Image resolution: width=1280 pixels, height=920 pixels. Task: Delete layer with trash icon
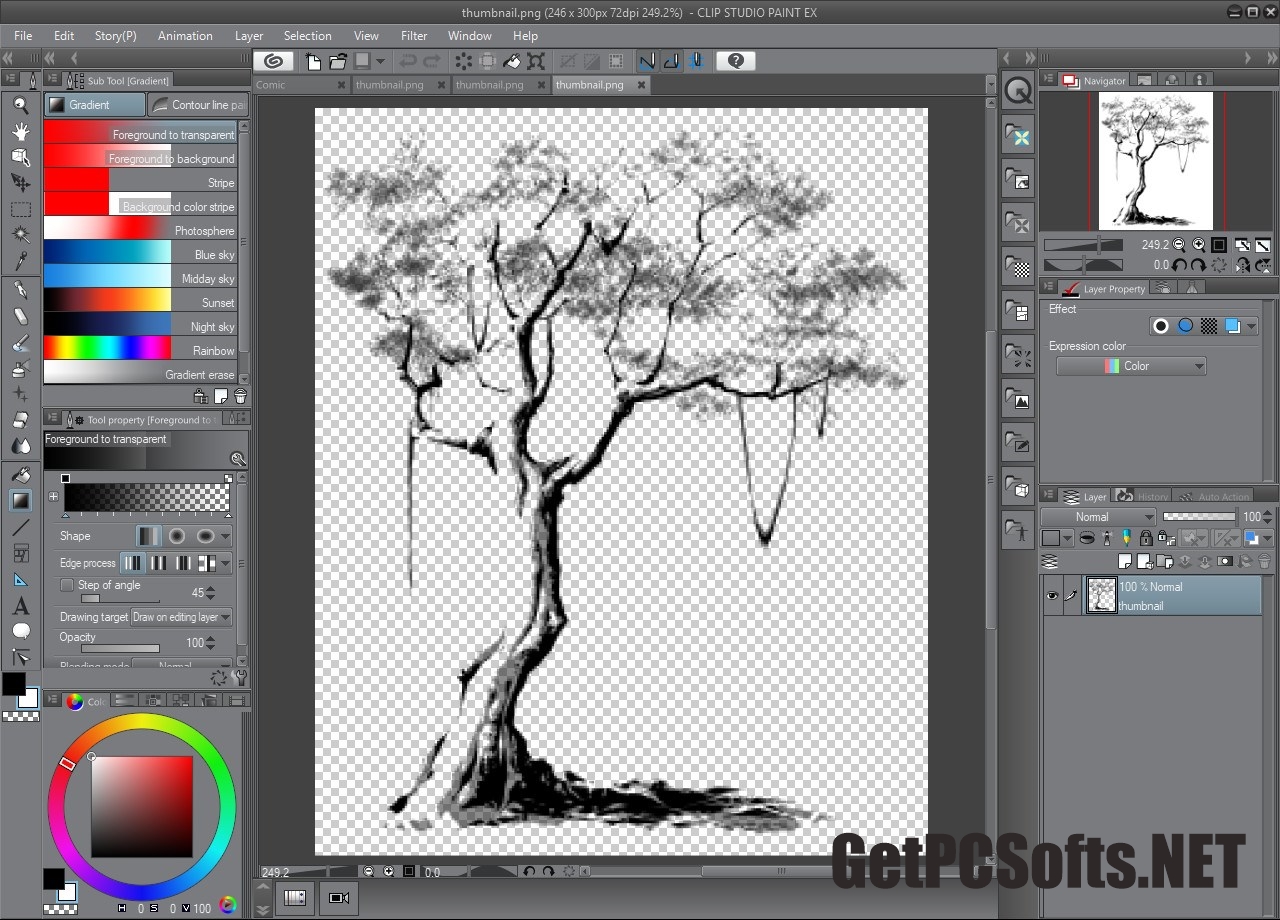coord(1264,562)
